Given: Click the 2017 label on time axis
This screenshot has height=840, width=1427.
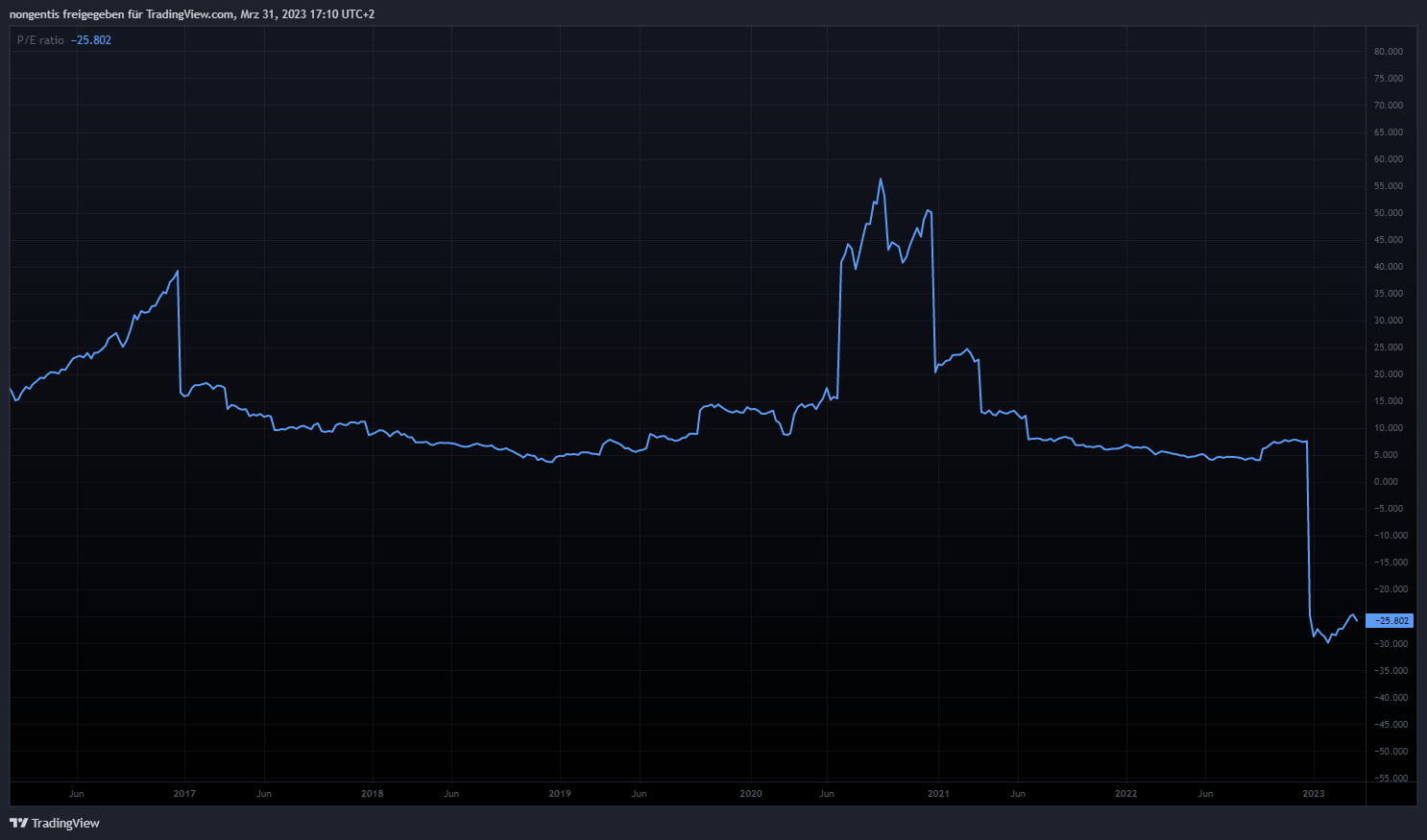Looking at the screenshot, I should pos(184,794).
